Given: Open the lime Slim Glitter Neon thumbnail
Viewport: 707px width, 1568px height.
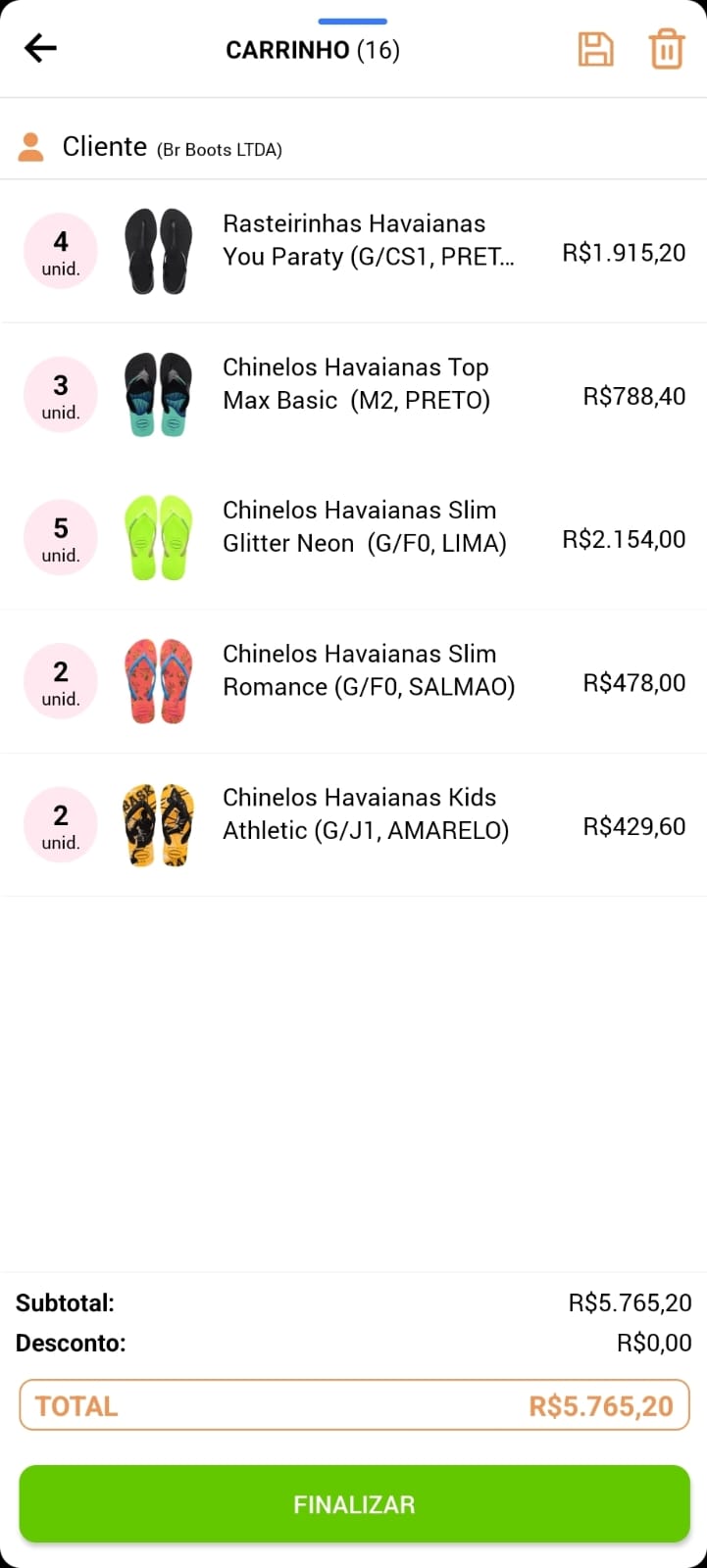Looking at the screenshot, I should [158, 538].
